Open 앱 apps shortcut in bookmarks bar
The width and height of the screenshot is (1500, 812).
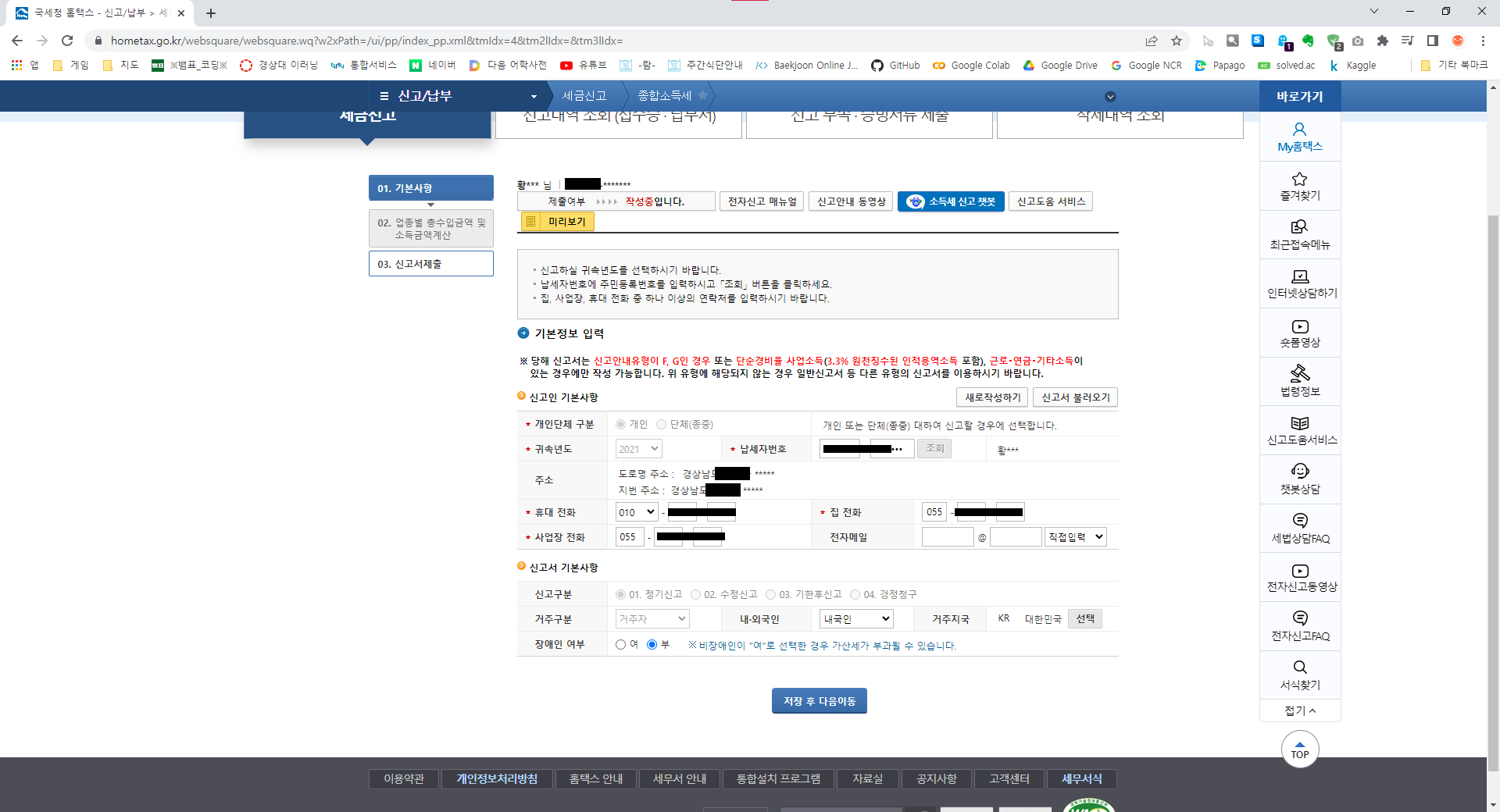(x=25, y=66)
